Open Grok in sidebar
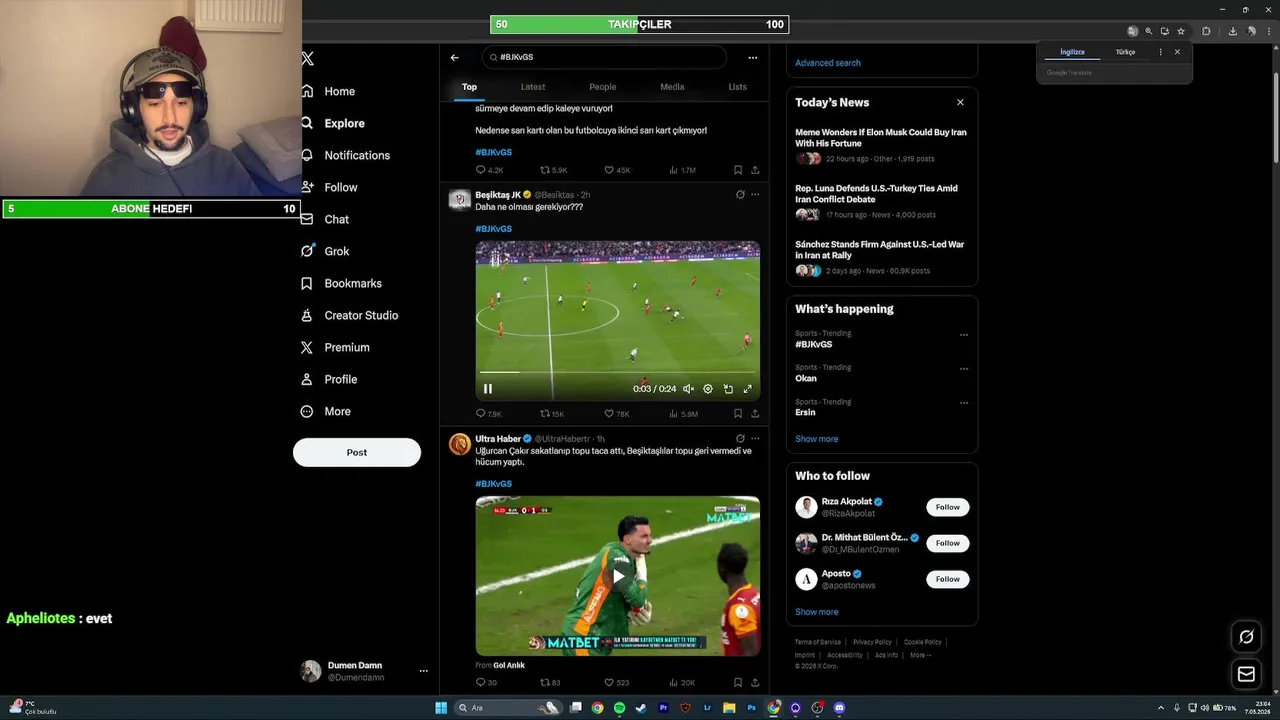 coord(325,251)
